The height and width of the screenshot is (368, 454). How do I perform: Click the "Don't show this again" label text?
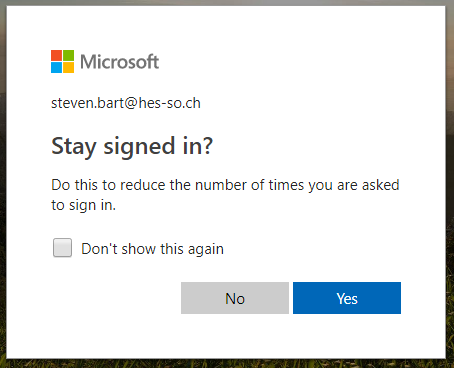[152, 249]
